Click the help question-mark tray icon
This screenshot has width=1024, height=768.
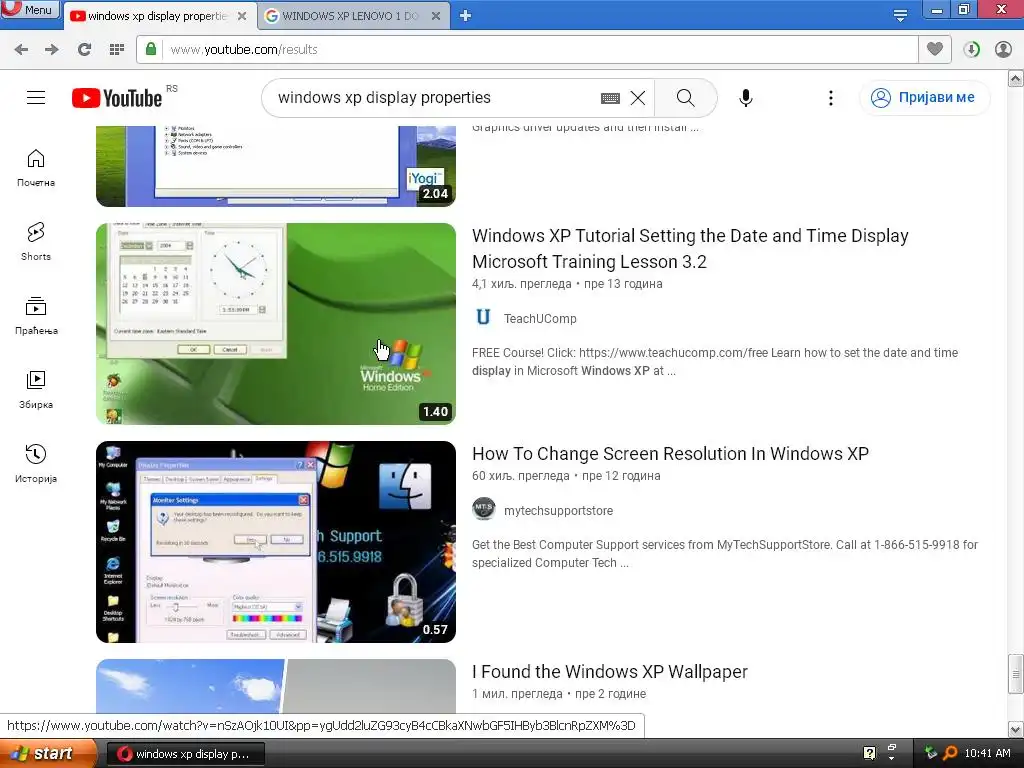click(x=869, y=753)
